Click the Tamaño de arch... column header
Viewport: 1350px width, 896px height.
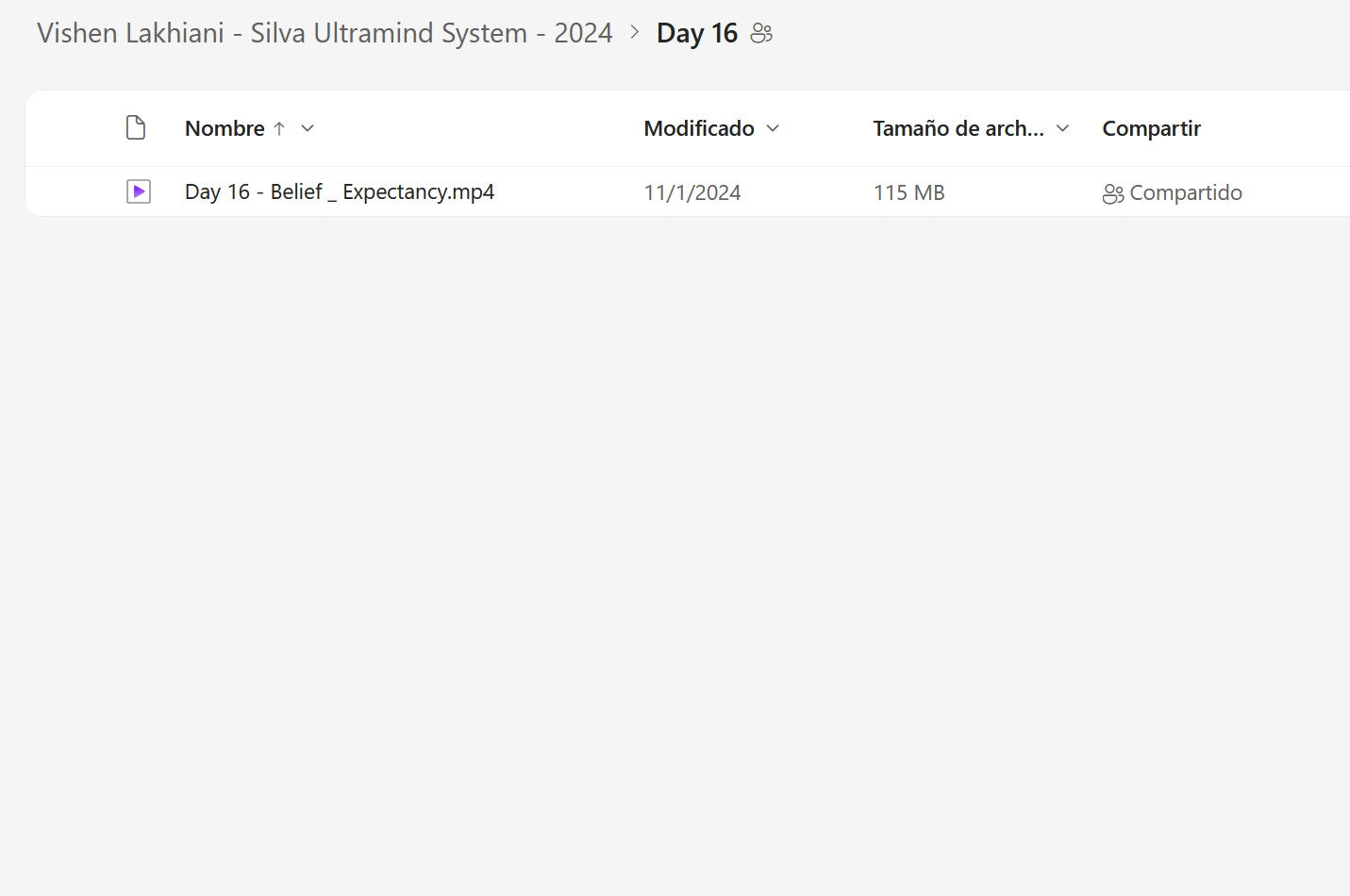click(958, 129)
